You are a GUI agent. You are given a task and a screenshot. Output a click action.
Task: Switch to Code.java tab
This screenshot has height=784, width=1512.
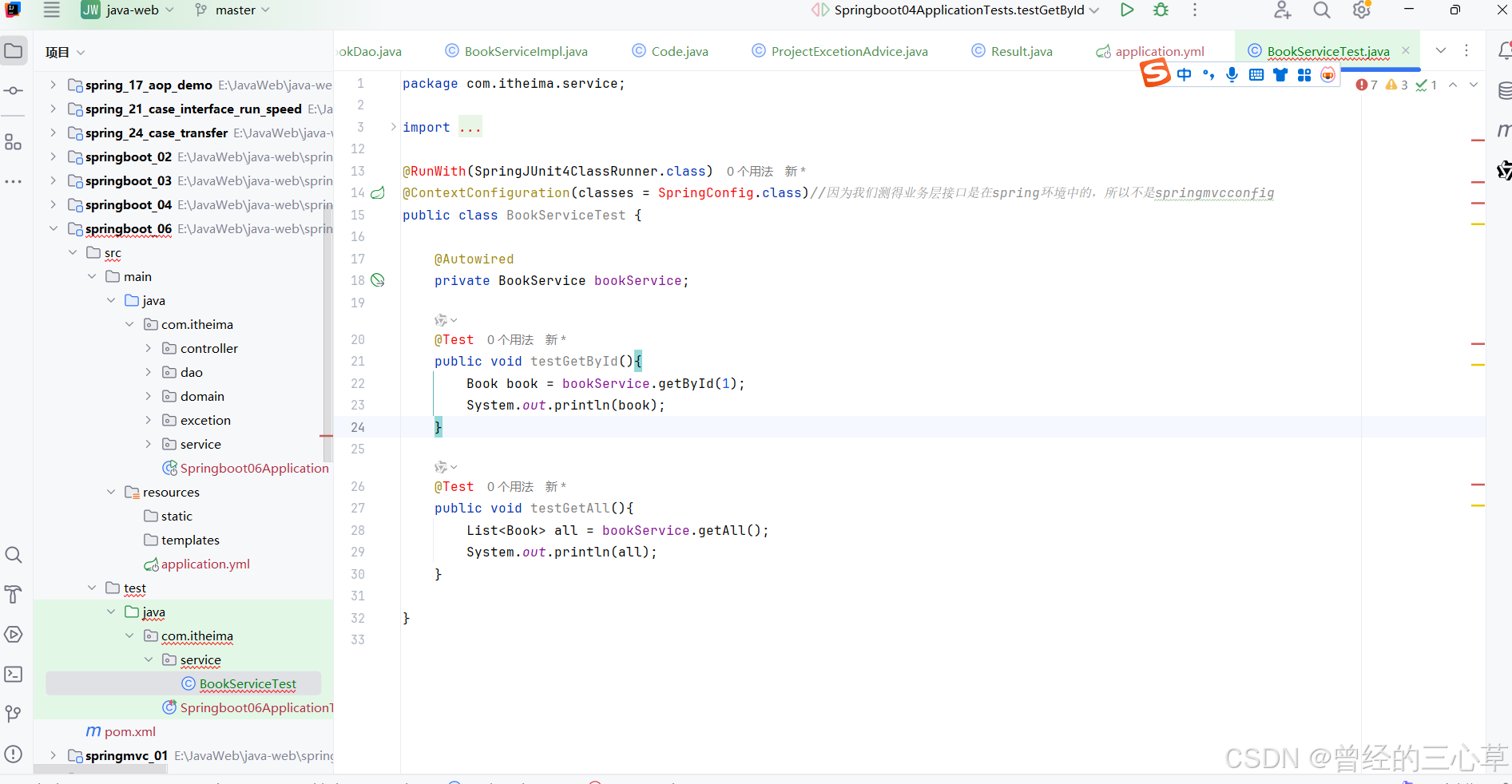point(670,51)
